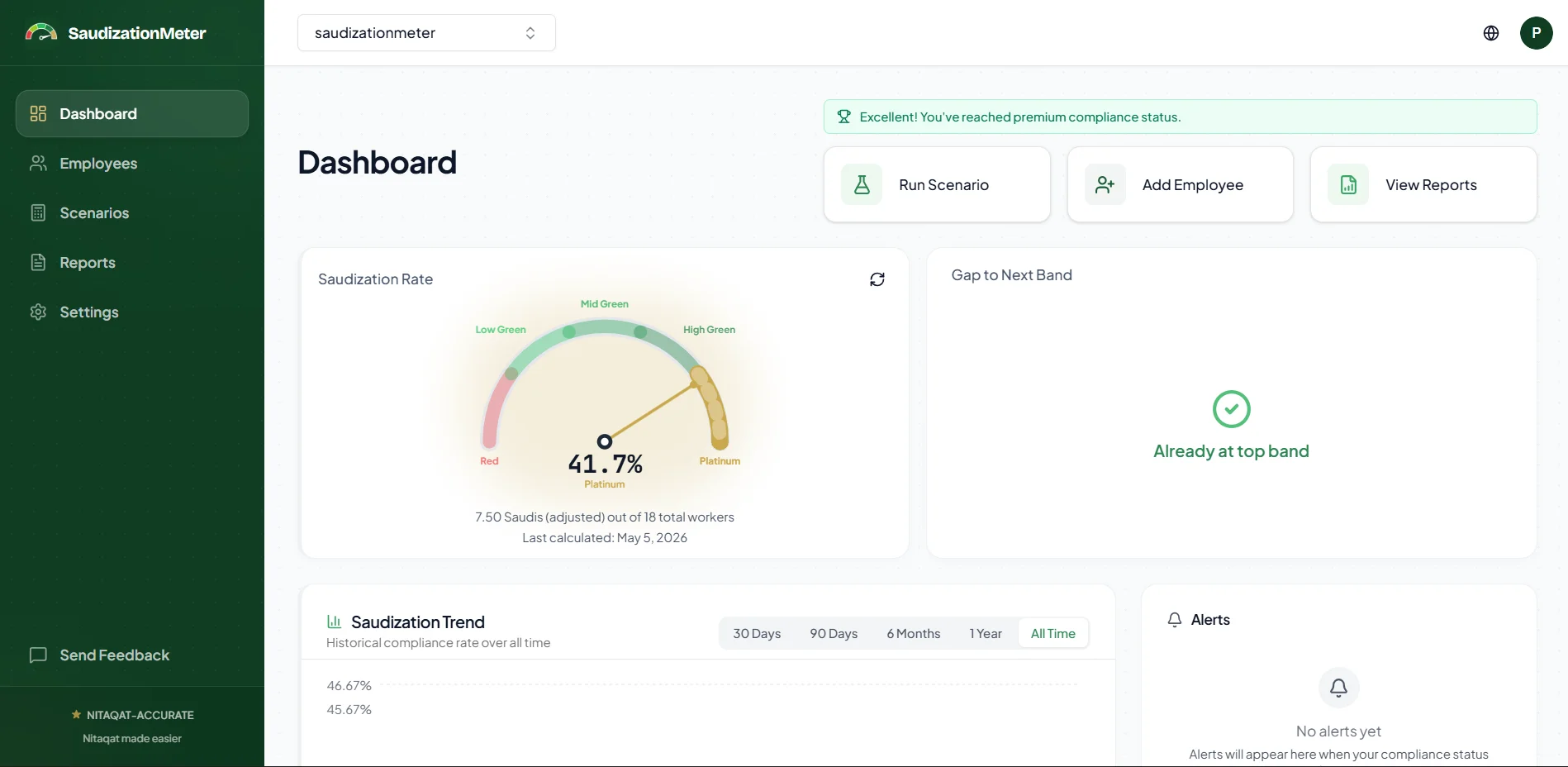Click the Scenarios calculator icon in sidebar
This screenshot has height=767, width=1568.
tap(38, 212)
